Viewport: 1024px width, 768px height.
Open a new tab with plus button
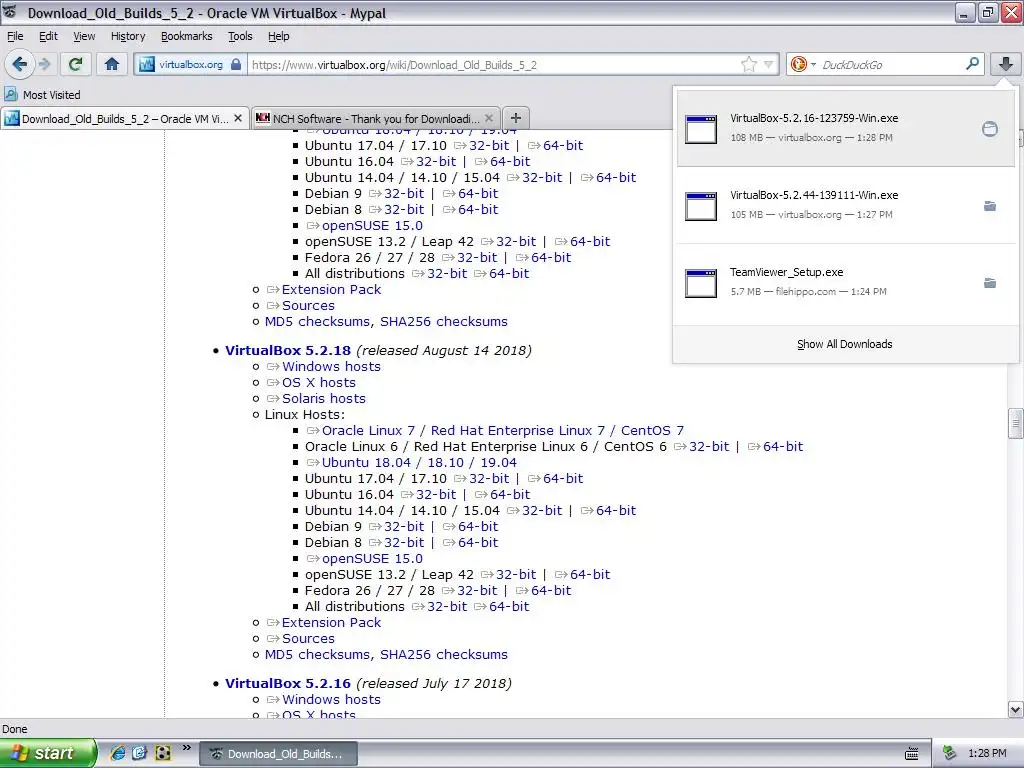516,118
